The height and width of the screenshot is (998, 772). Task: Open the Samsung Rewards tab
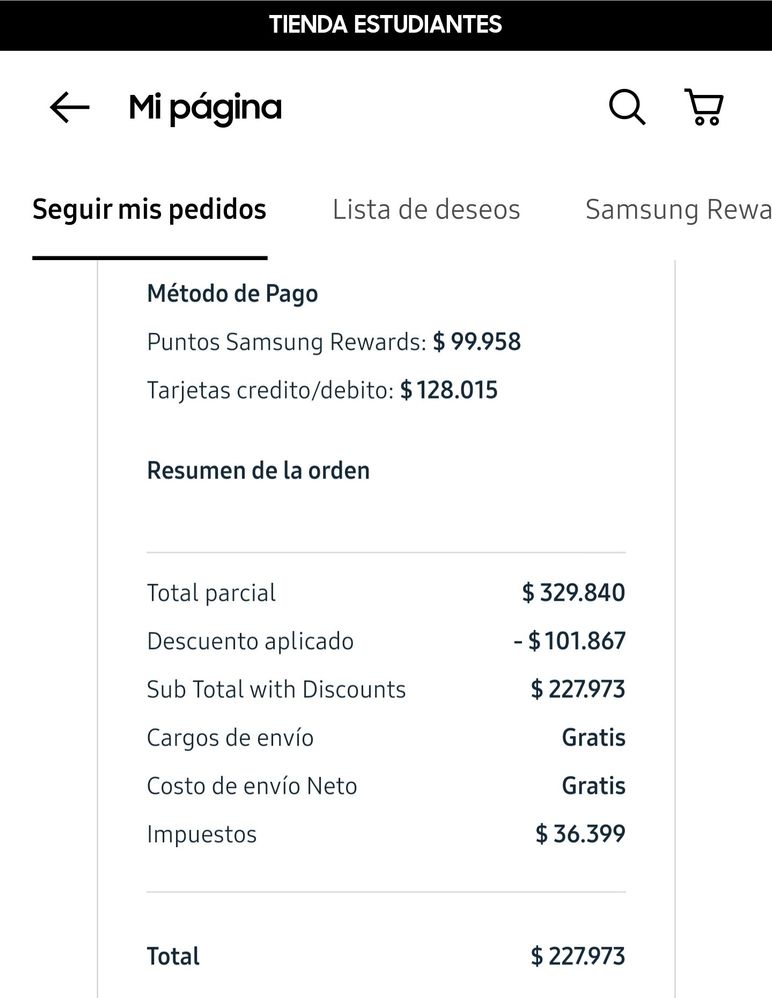tap(678, 209)
